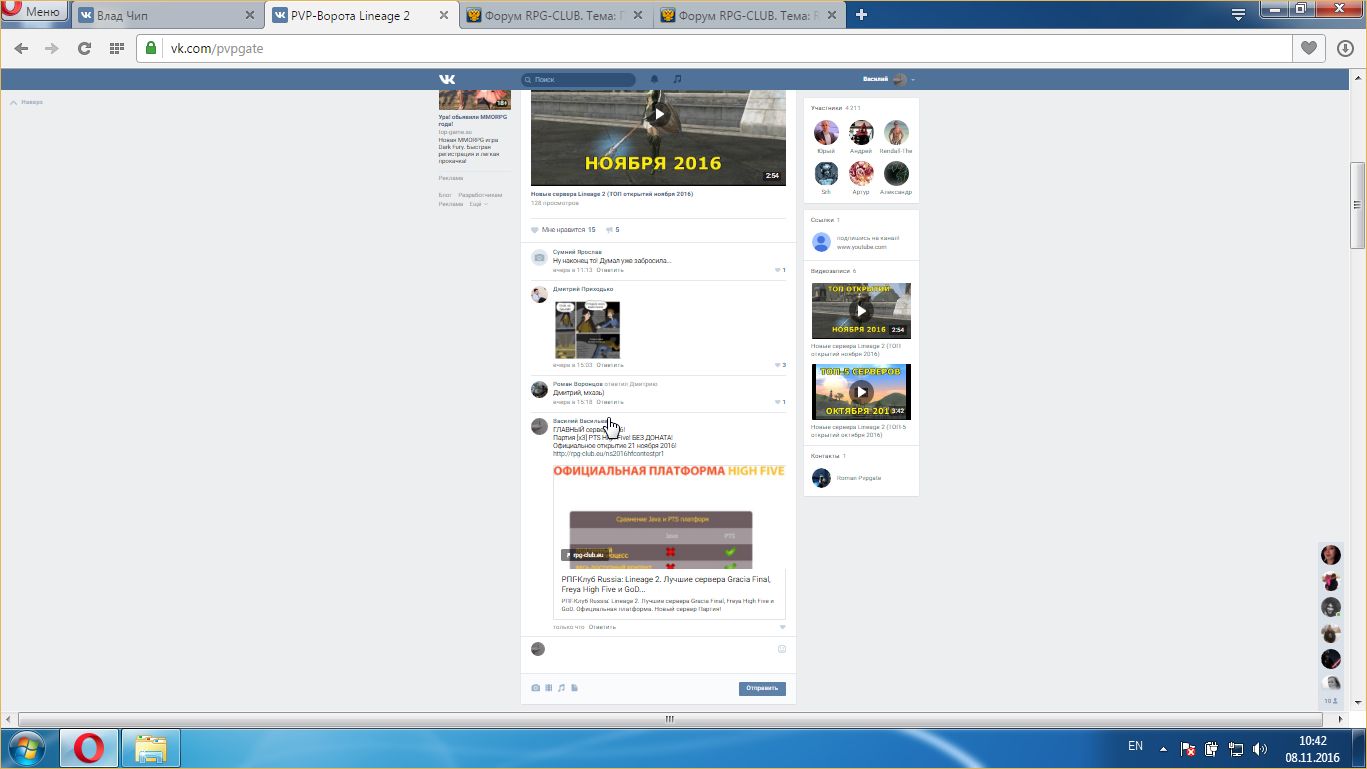Click the horizontal scrollbar at page bottom

point(670,718)
